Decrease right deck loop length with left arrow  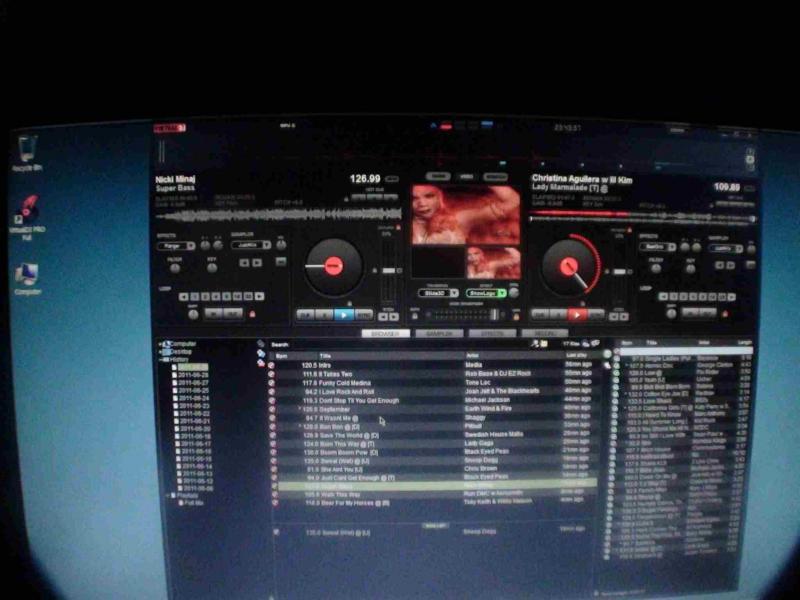click(663, 296)
